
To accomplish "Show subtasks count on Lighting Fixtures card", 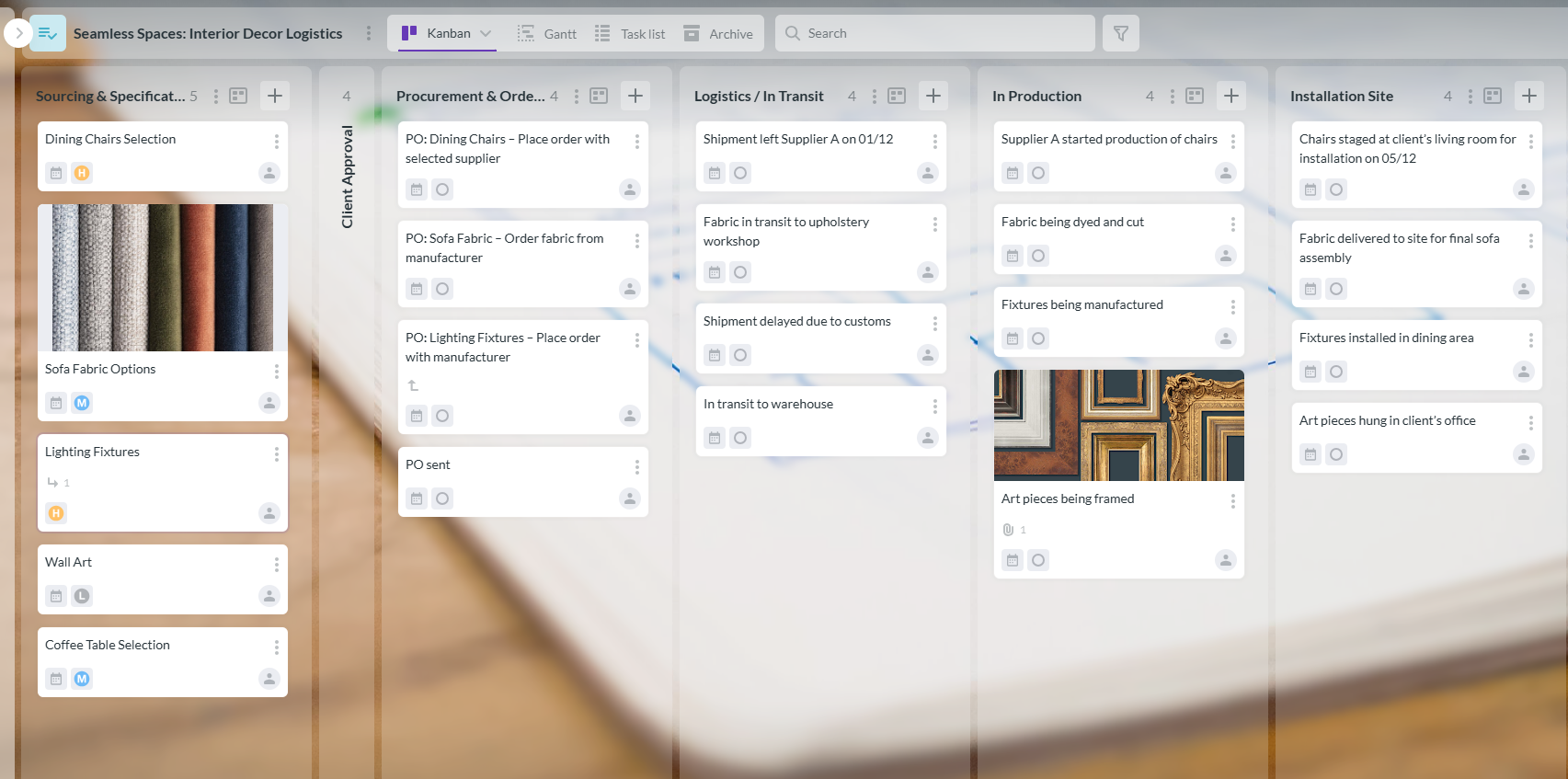I will (x=59, y=483).
